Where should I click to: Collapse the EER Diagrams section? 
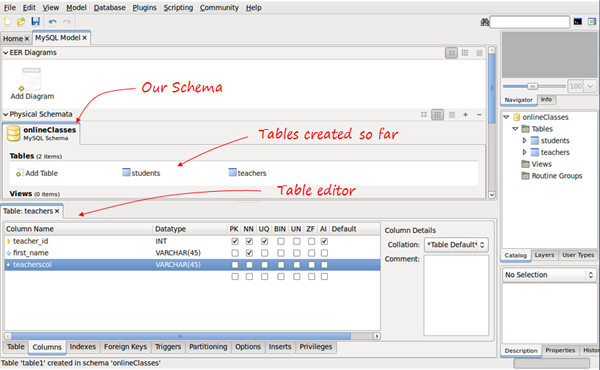pos(5,53)
